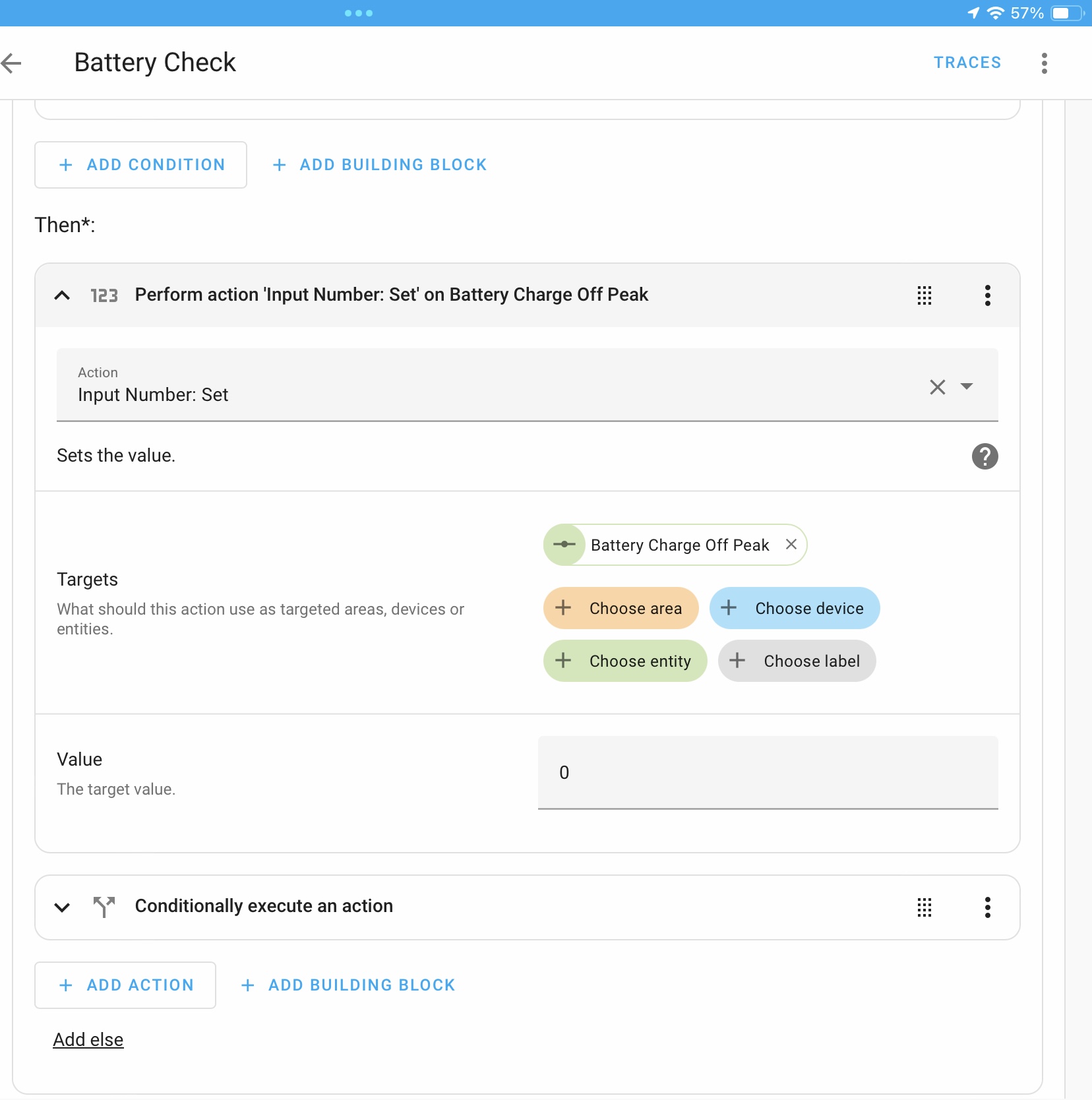
Task: Select the Choose entity chip
Action: 624,661
